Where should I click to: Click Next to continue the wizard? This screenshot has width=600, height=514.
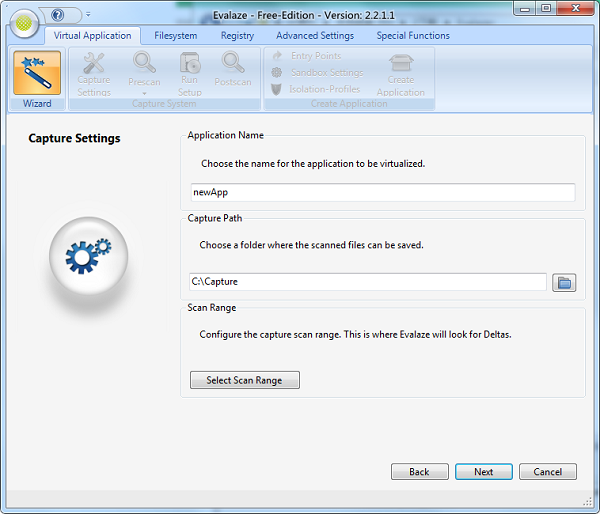(x=484, y=472)
